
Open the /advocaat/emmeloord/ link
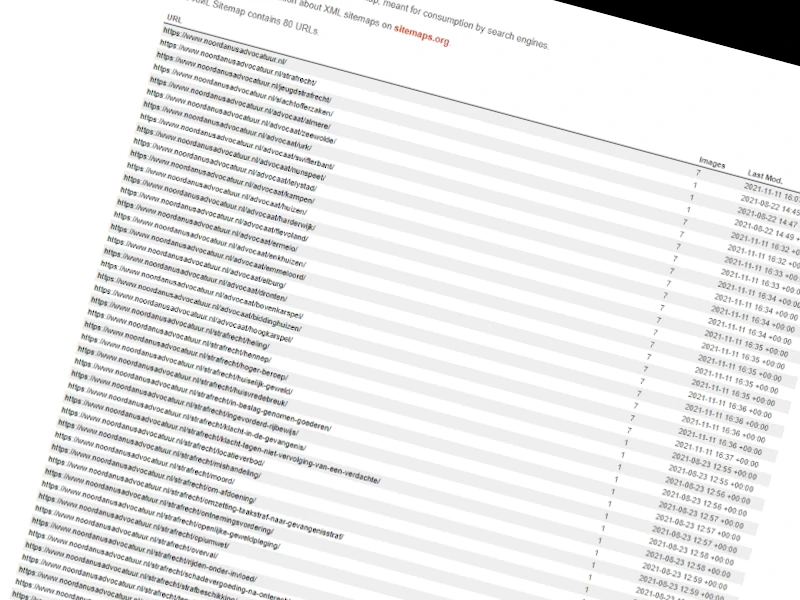[x=208, y=249]
